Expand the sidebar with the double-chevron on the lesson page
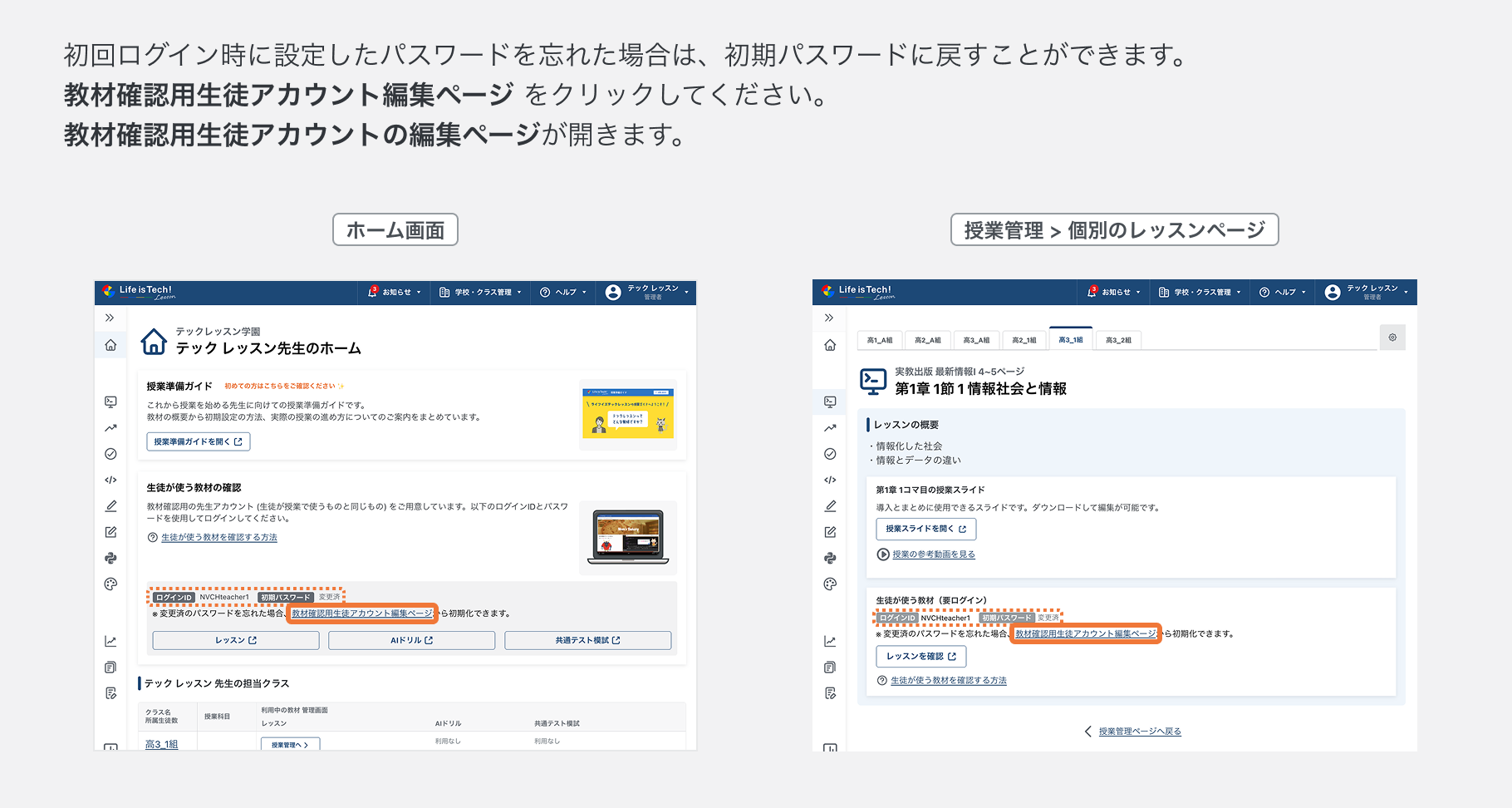This screenshot has width=1512, height=808. tap(829, 318)
